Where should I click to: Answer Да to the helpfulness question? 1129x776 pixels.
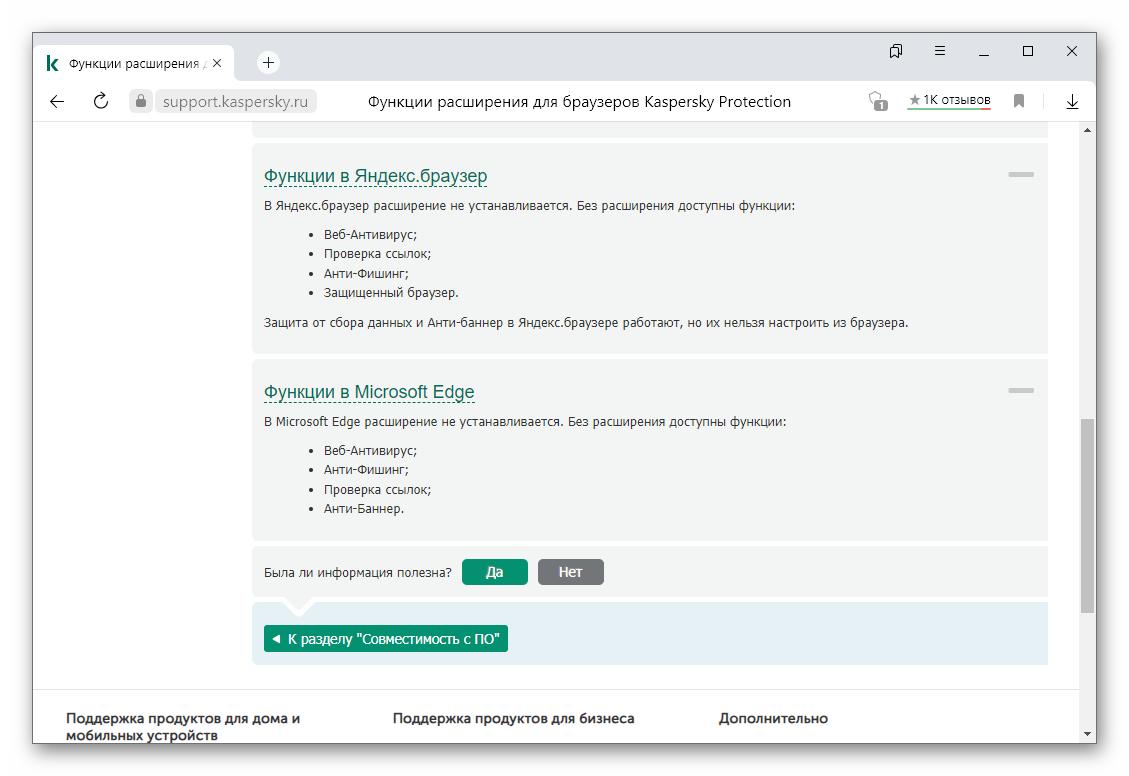495,572
